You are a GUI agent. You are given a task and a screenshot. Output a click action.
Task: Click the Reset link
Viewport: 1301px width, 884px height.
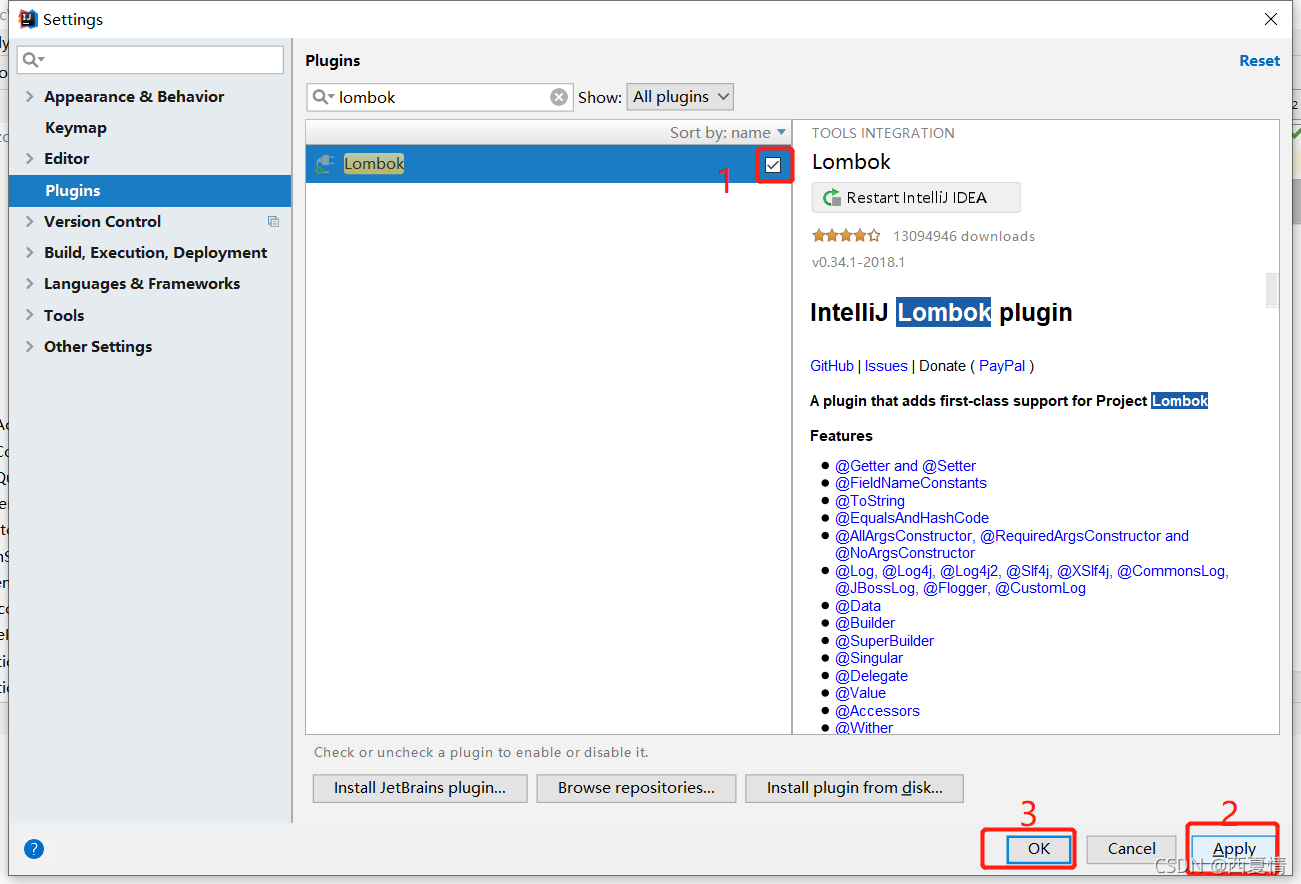pos(1259,61)
